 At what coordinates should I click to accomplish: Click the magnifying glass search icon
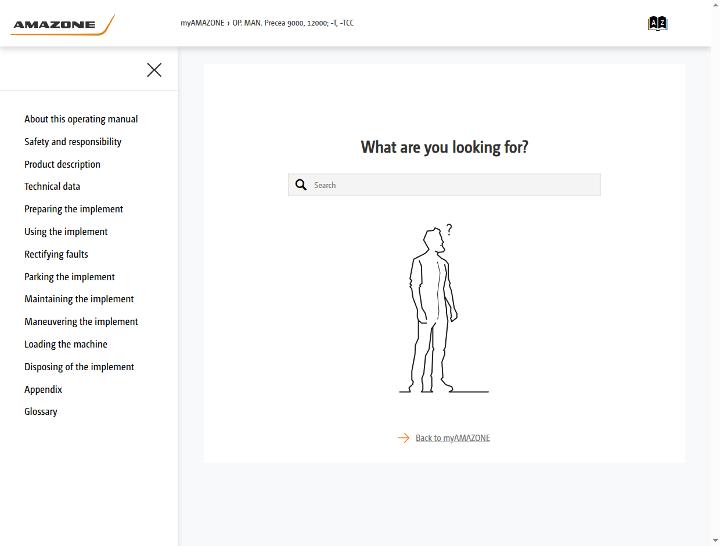tap(301, 185)
